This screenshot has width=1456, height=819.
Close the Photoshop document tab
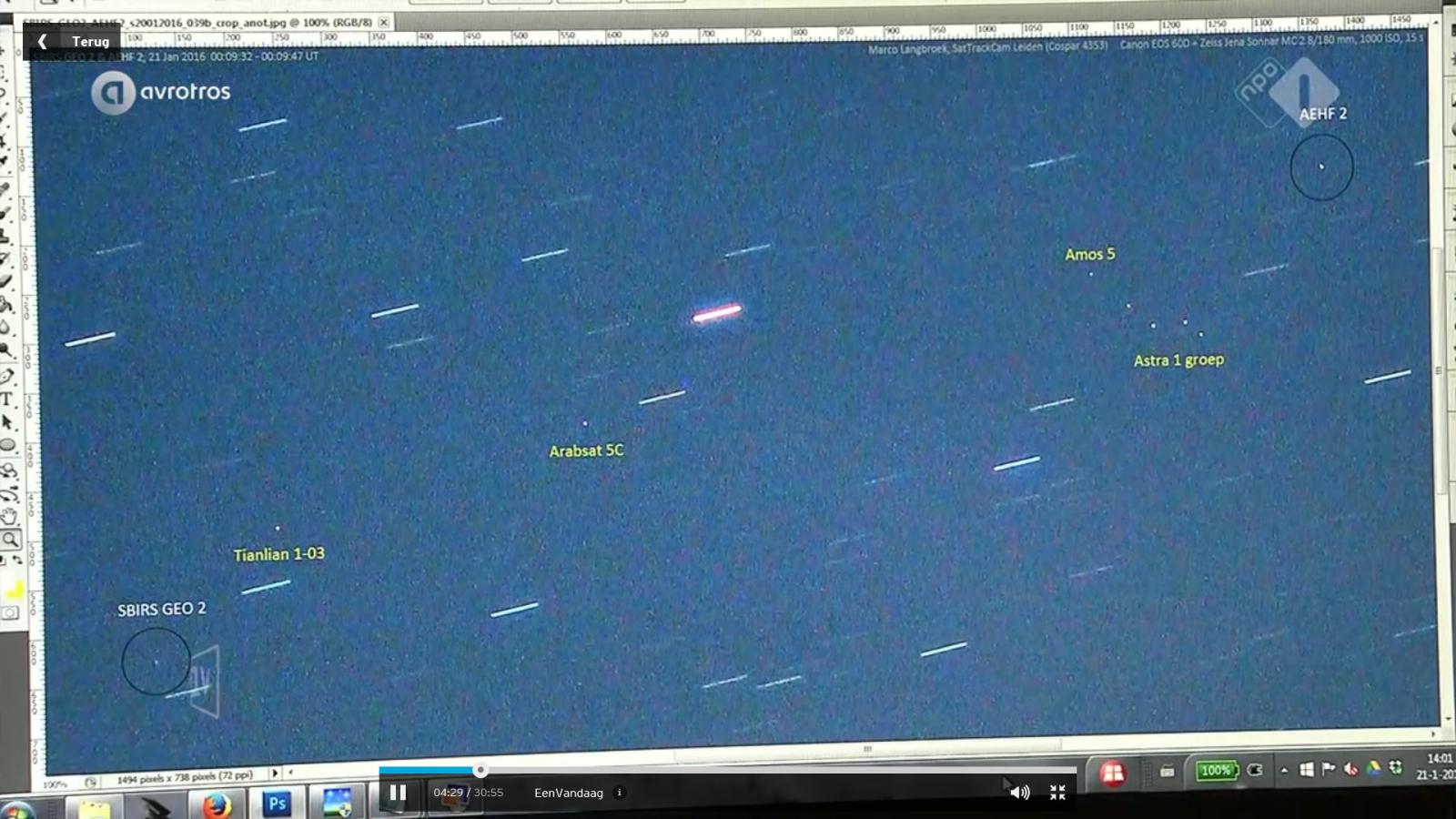pos(384,22)
